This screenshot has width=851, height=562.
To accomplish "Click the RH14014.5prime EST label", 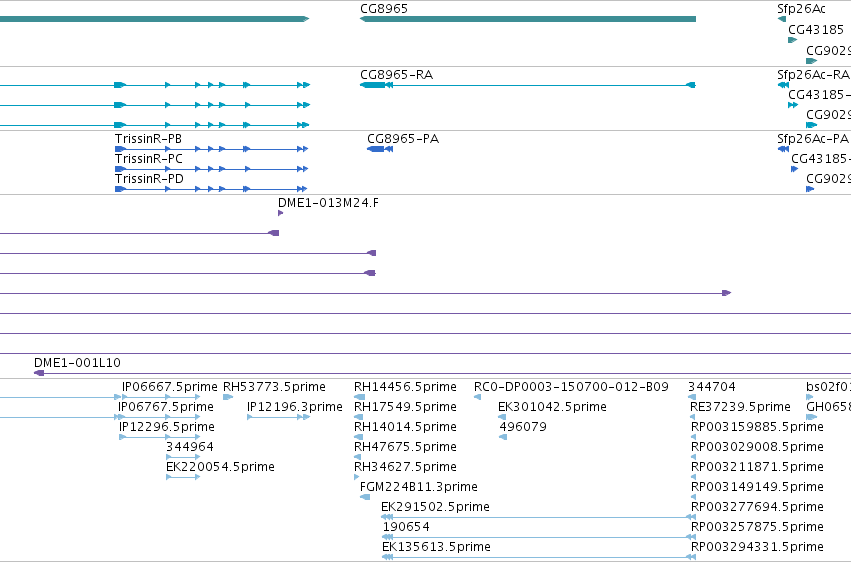I will (405, 427).
